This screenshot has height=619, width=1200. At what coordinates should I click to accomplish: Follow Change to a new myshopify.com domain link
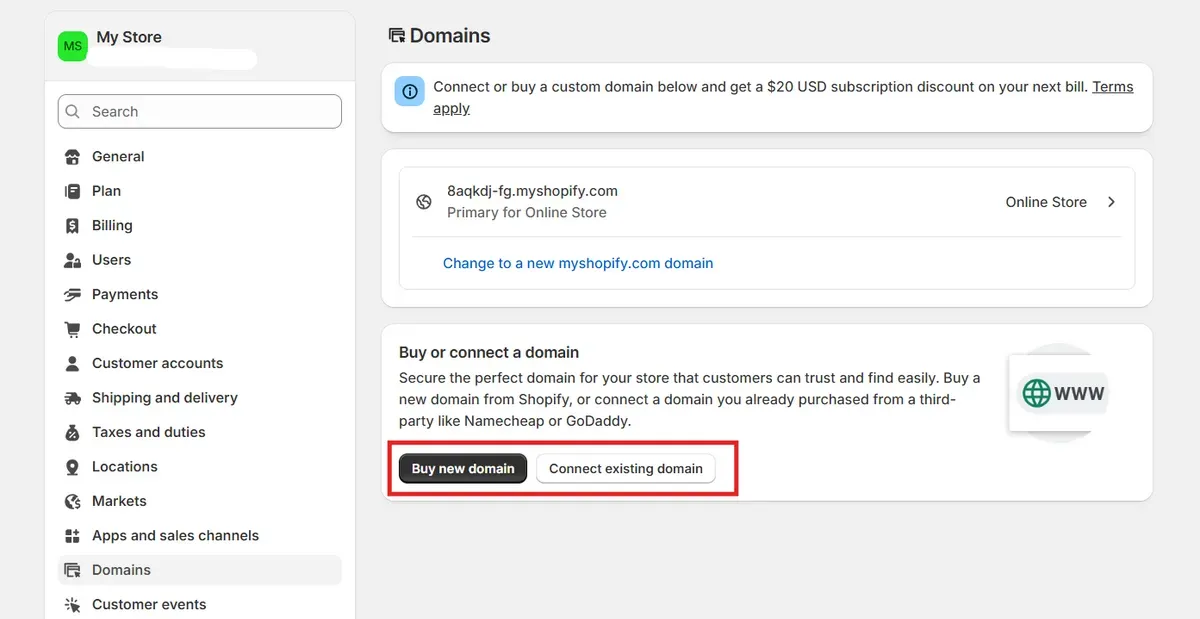(x=578, y=263)
